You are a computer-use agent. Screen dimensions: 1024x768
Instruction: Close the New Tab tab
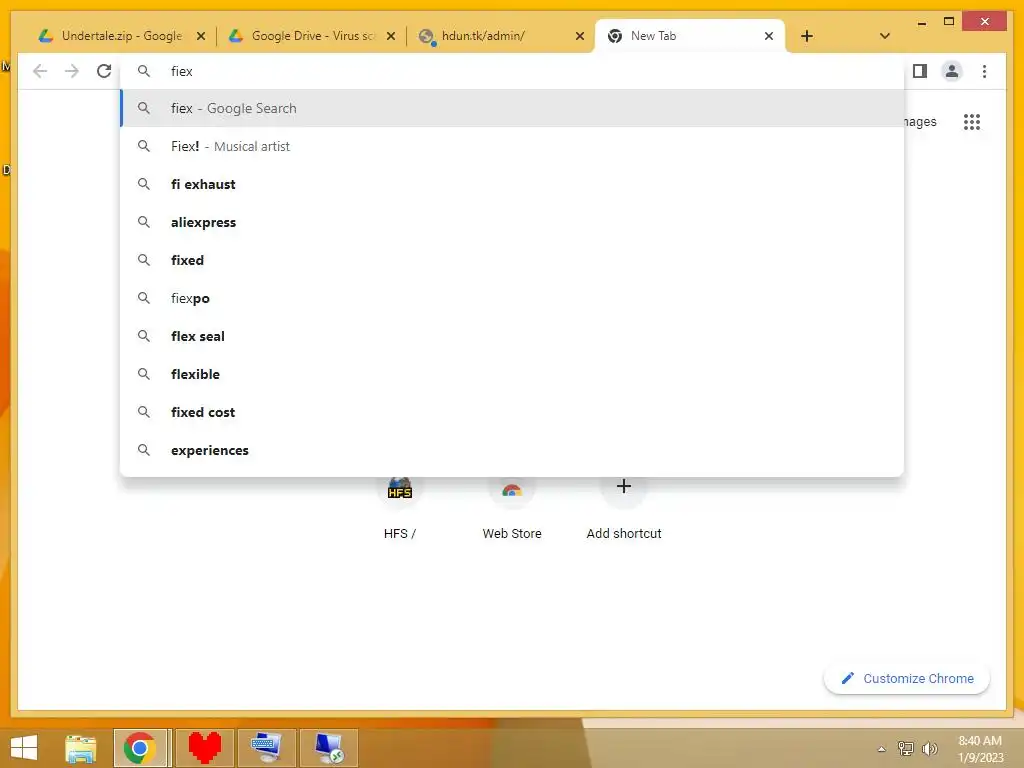(x=769, y=36)
